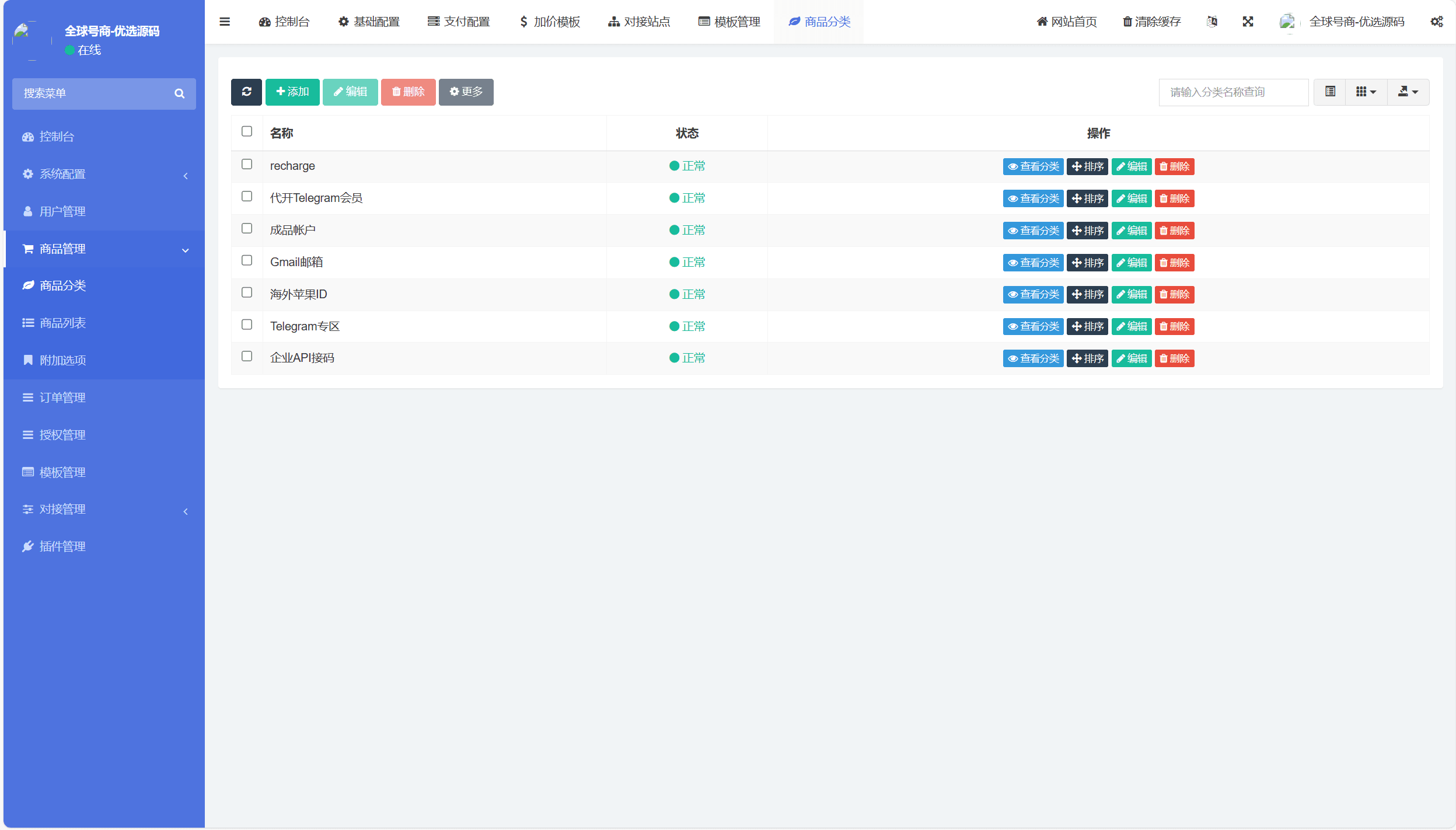Toggle the sidebar hamburger menu icon
The image size is (1456, 830).
point(225,22)
